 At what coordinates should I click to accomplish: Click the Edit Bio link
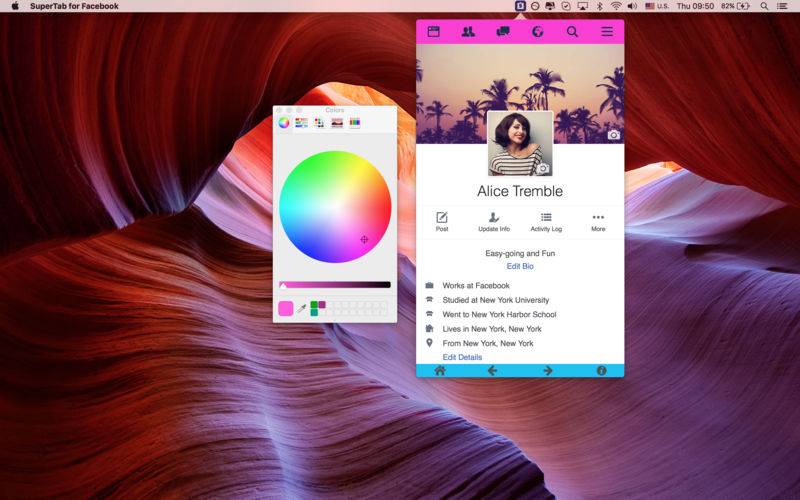click(x=520, y=266)
